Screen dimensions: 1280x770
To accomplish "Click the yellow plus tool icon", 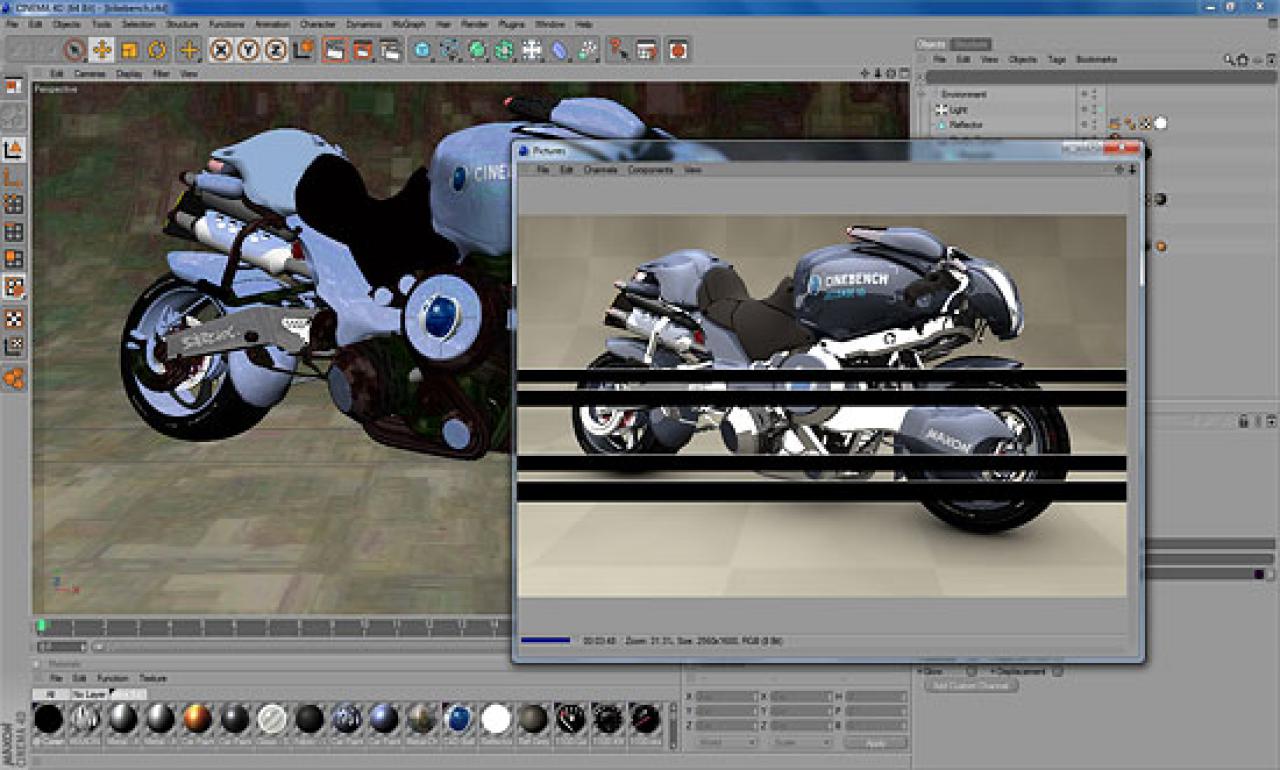I will [189, 49].
